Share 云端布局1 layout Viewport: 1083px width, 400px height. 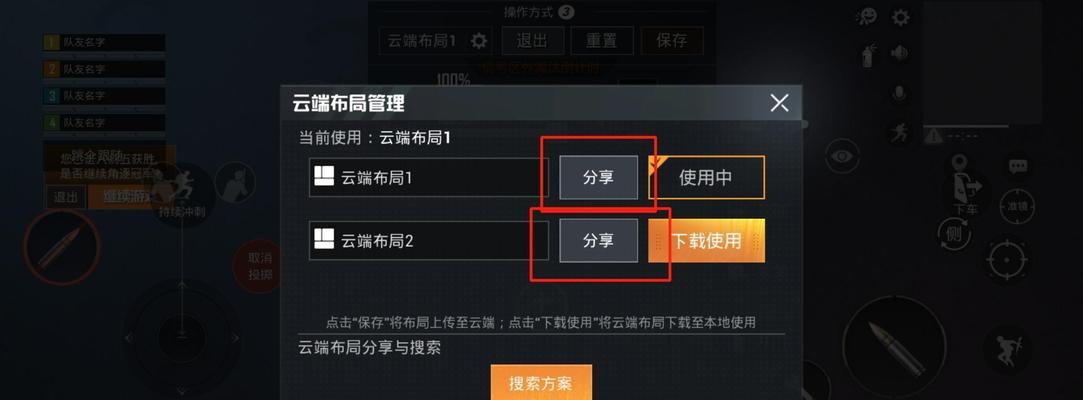click(x=598, y=178)
